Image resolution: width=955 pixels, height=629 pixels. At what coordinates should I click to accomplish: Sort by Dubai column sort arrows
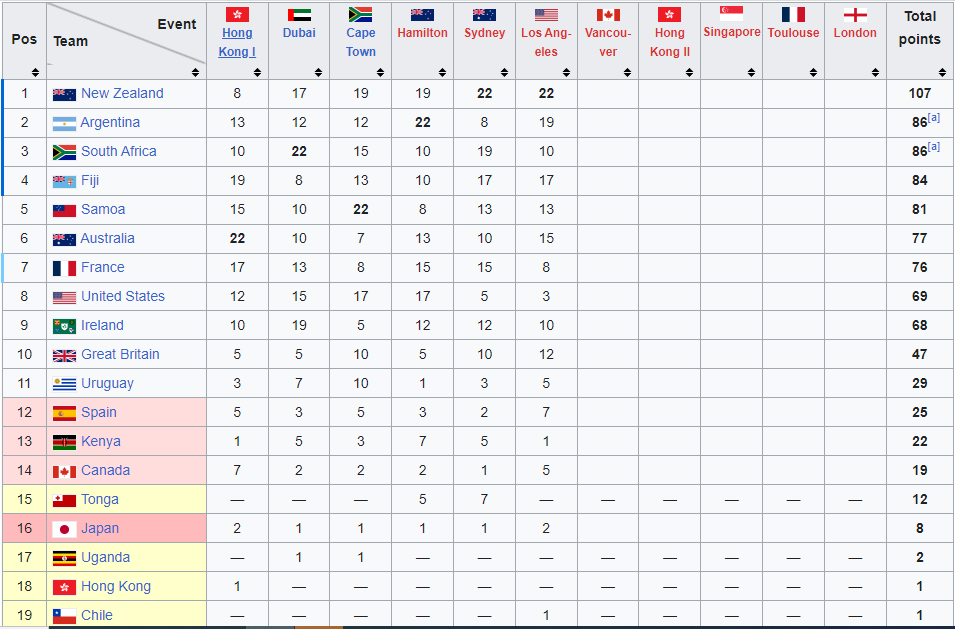(319, 73)
